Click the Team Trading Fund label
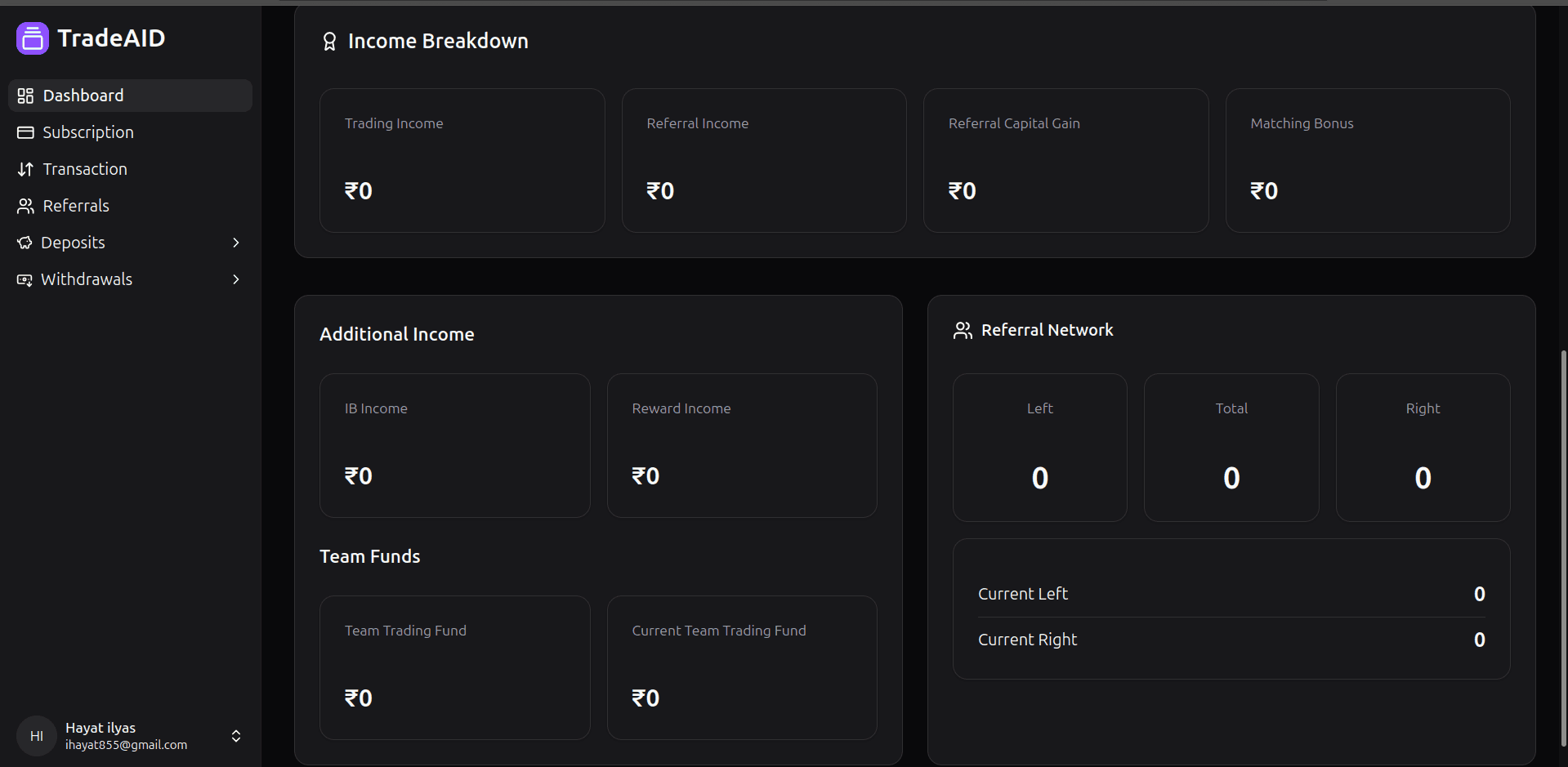Viewport: 1568px width, 767px height. coord(405,631)
